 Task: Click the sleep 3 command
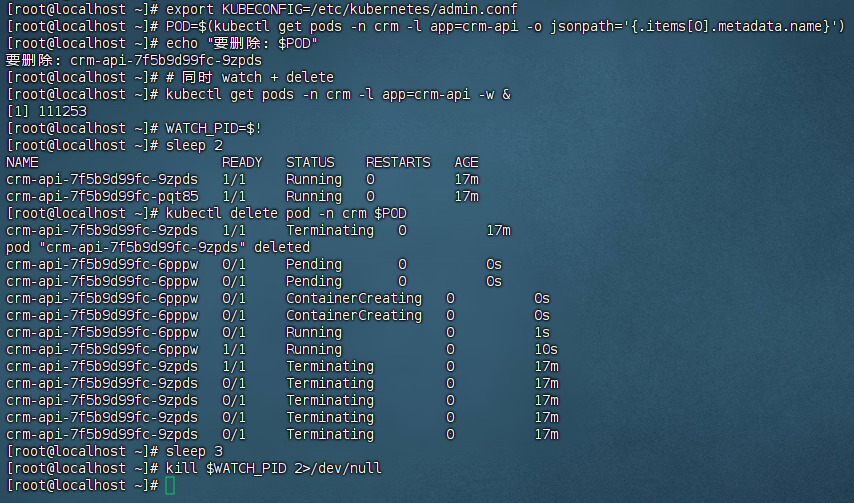(194, 451)
